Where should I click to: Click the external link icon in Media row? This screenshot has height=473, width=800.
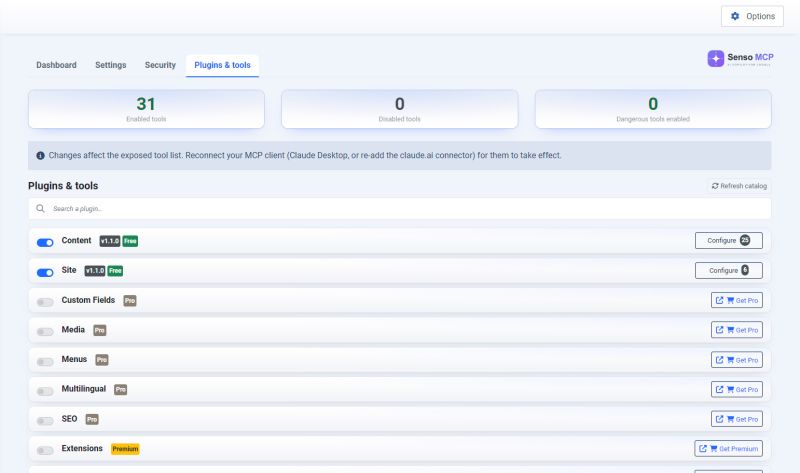(719, 330)
